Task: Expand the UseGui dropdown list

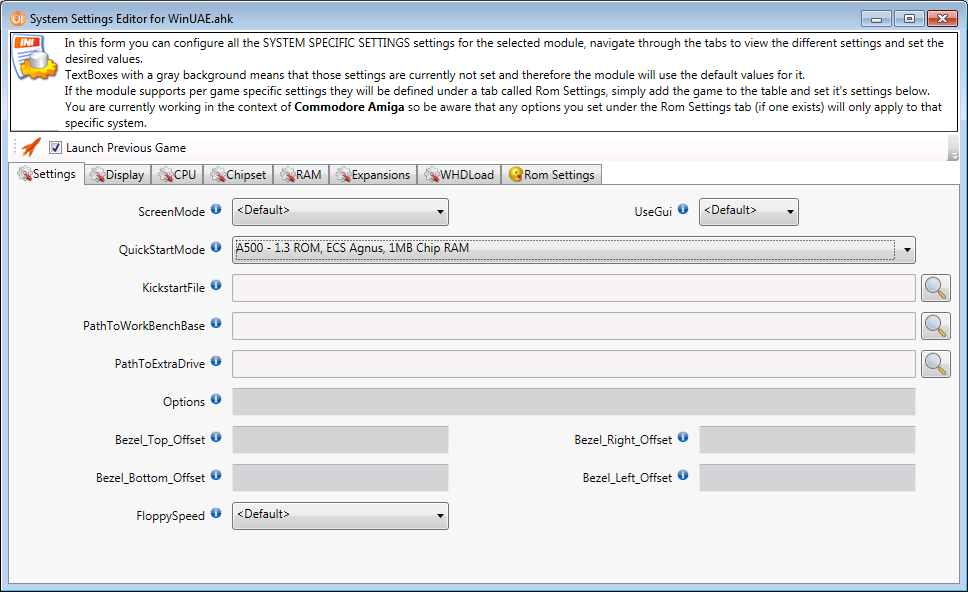Action: (748, 211)
